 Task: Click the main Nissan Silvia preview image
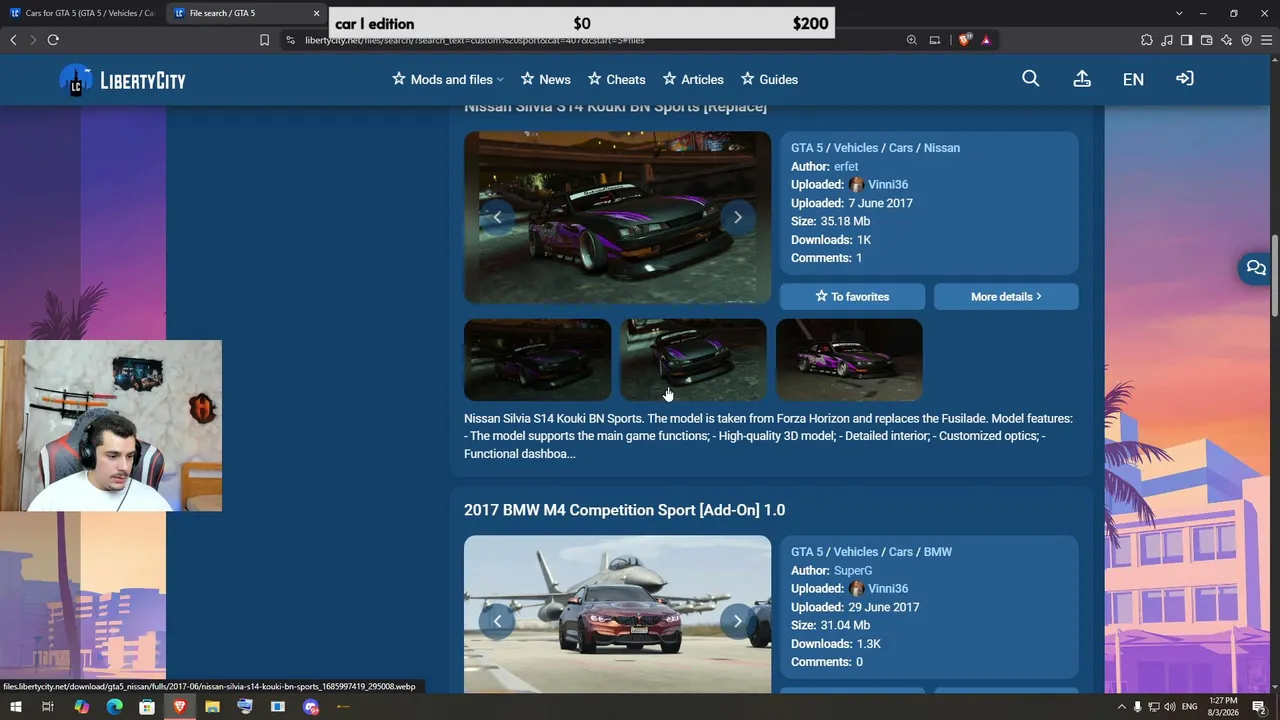(617, 217)
